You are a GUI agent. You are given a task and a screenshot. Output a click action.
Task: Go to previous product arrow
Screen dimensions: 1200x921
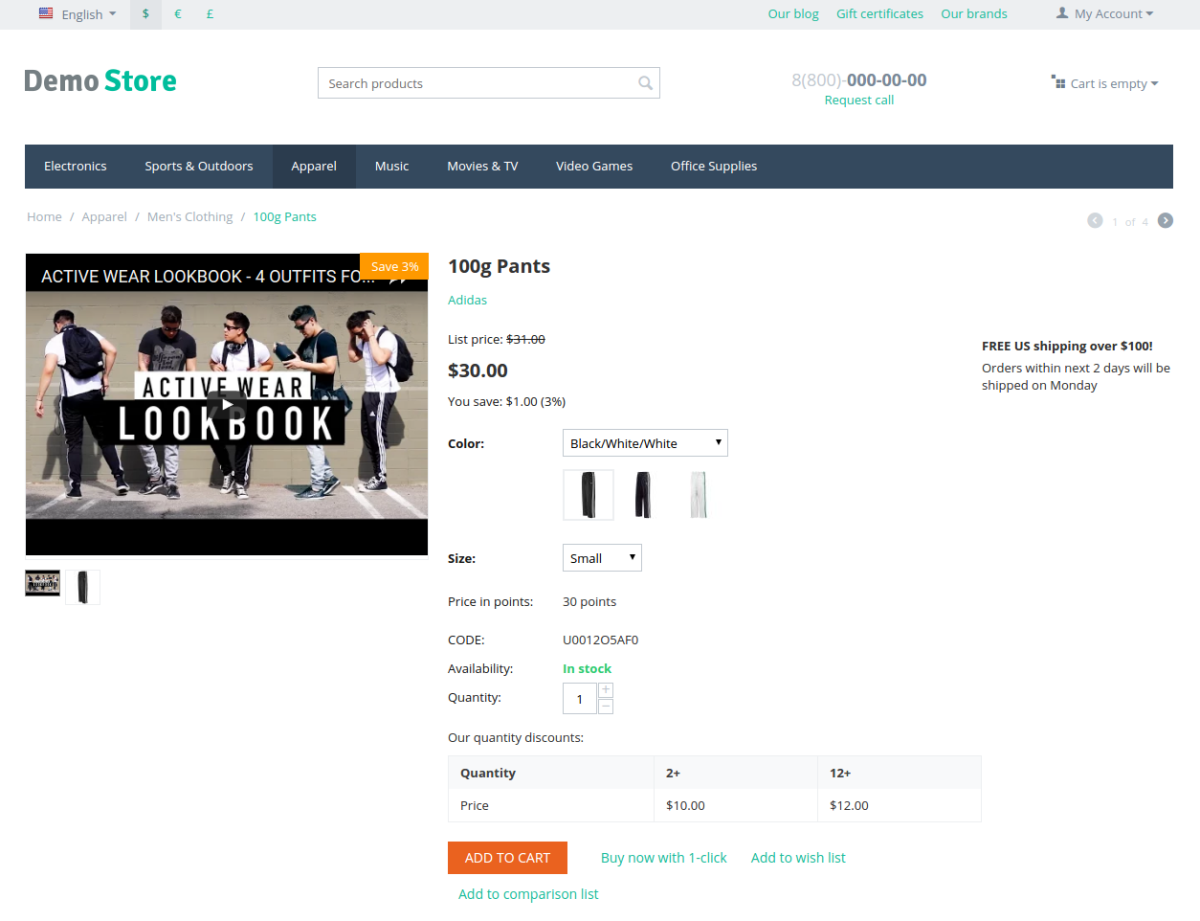tap(1095, 221)
